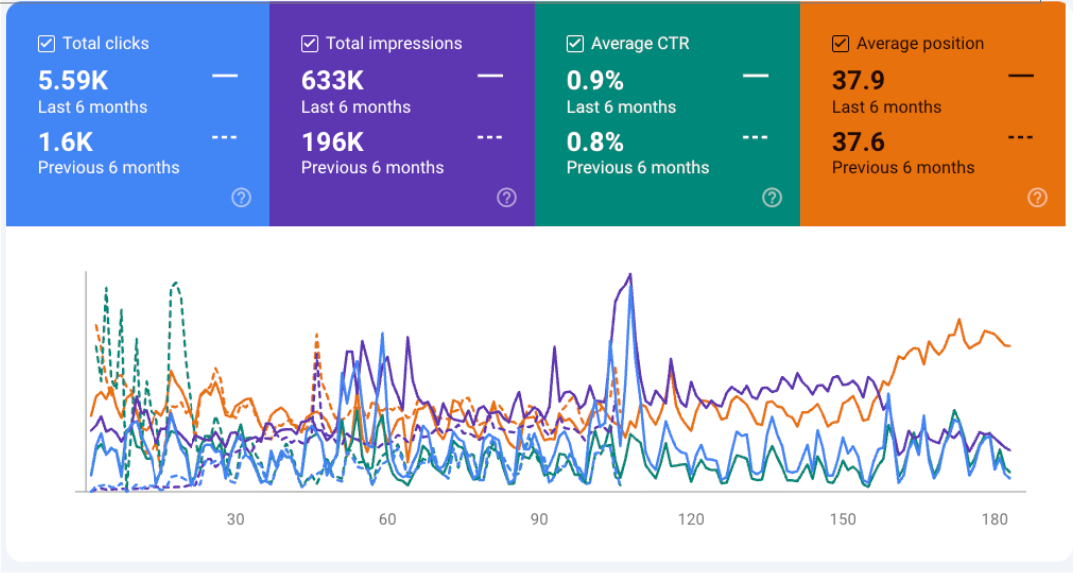The image size is (1079, 579).
Task: Disable the Average CTR checkbox
Action: [575, 43]
